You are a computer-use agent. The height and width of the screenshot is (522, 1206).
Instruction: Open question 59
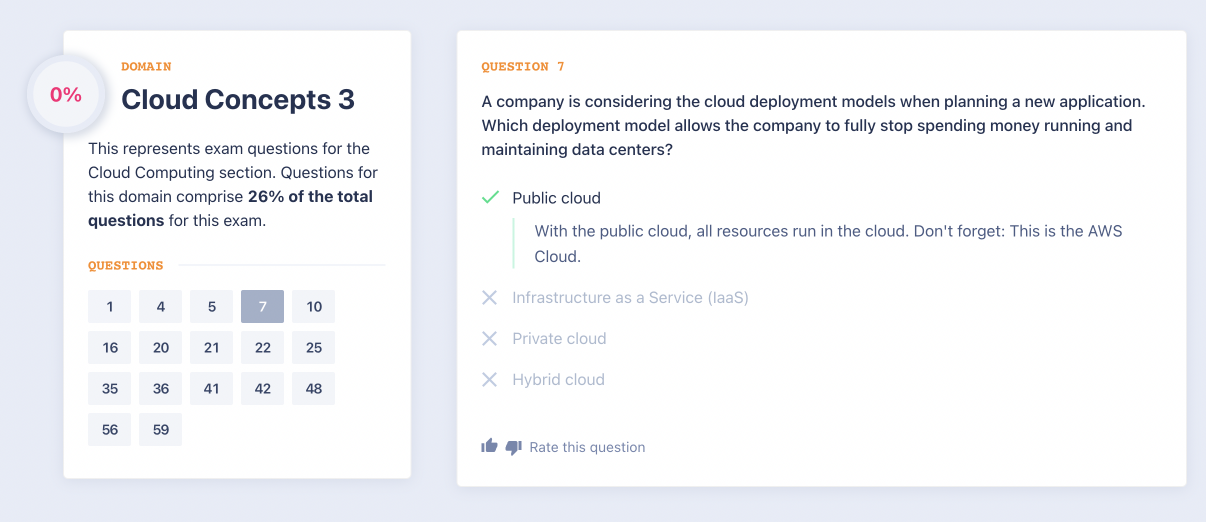(160, 430)
